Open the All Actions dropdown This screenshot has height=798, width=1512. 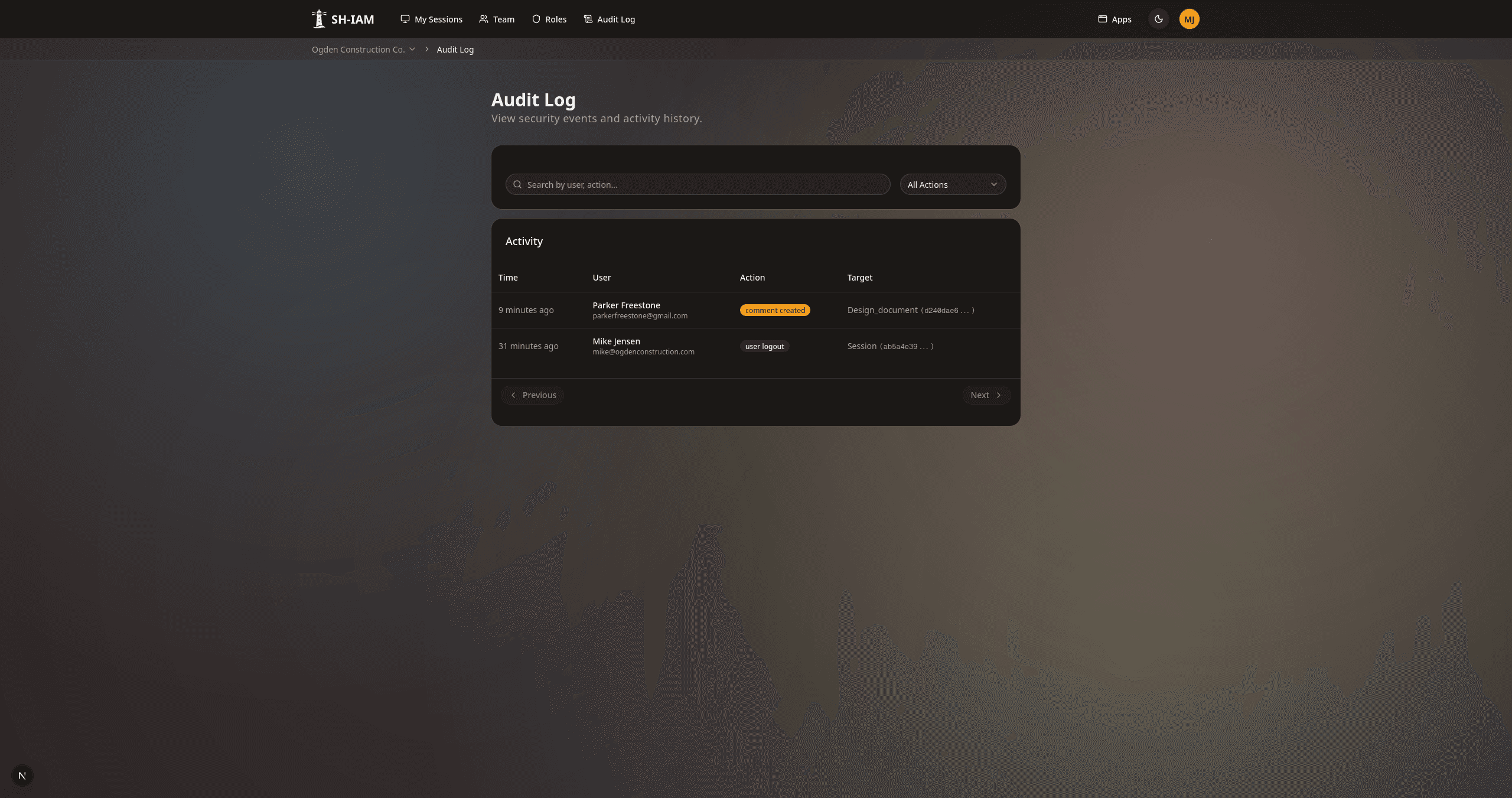point(953,184)
